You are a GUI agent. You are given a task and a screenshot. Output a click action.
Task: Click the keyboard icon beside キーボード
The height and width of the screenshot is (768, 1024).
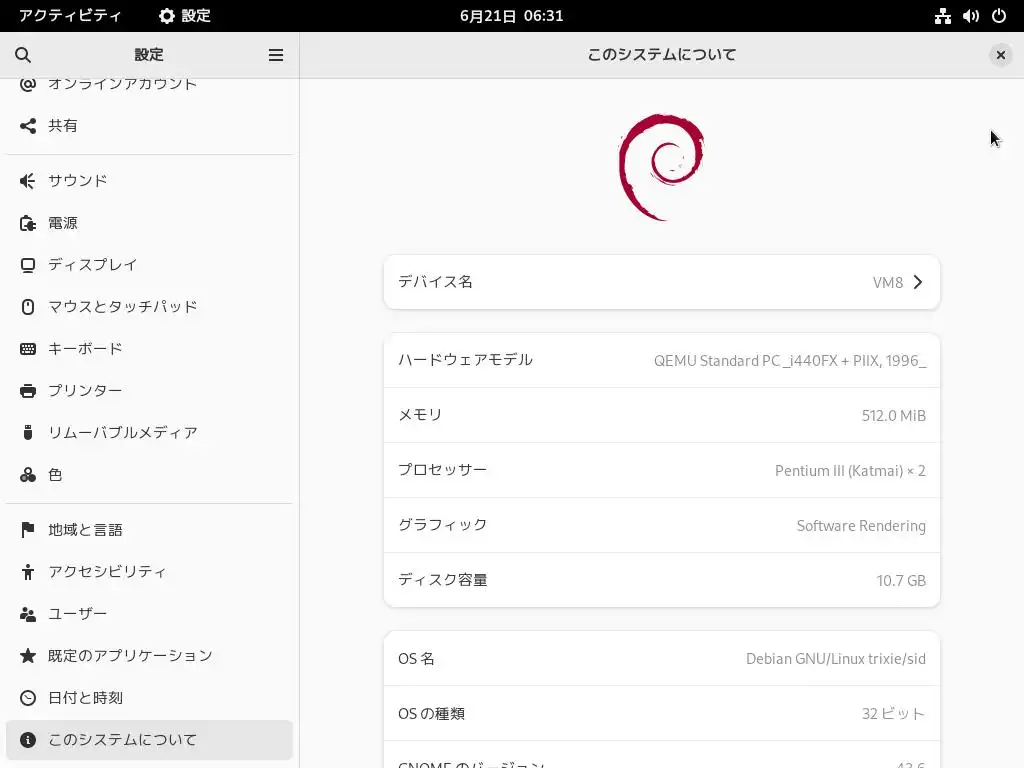[x=27, y=349]
